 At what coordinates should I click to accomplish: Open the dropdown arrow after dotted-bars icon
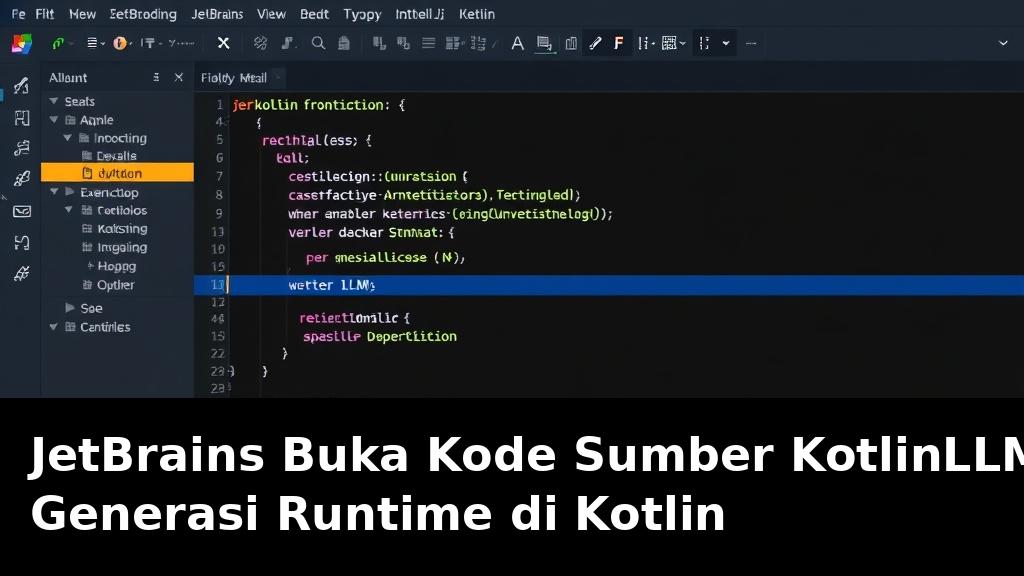point(726,43)
